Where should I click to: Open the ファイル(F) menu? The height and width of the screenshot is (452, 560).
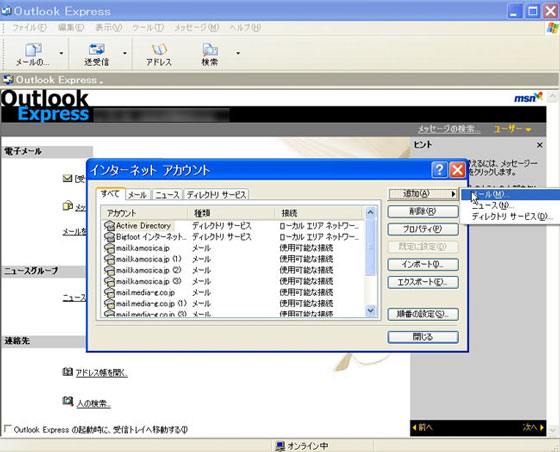[29, 27]
